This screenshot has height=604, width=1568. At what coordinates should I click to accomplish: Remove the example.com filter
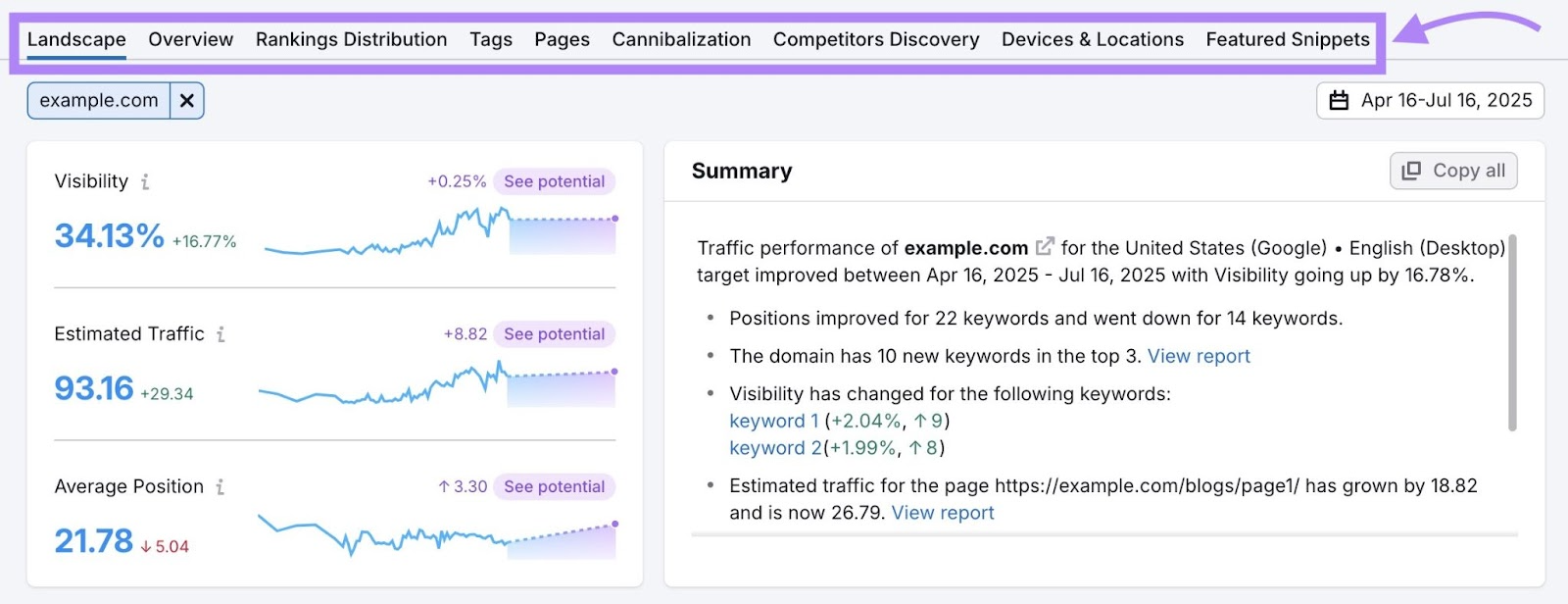(x=185, y=99)
